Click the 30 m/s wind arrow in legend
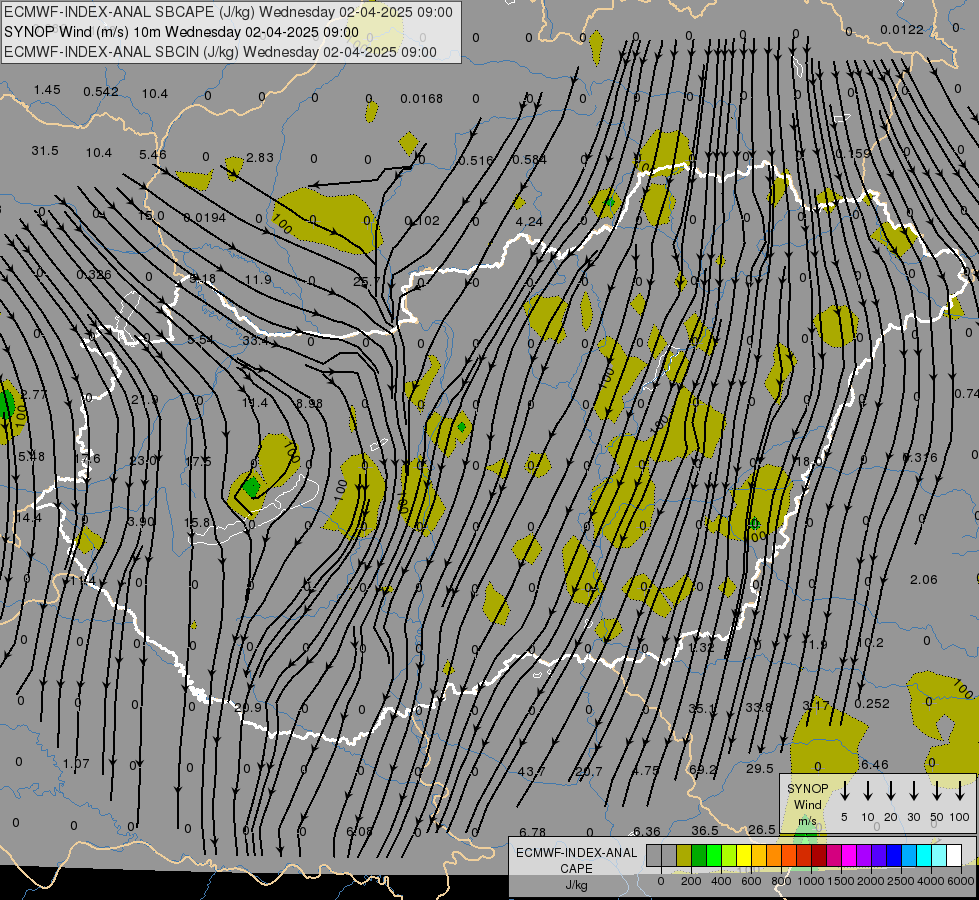The height and width of the screenshot is (900, 979). [914, 791]
